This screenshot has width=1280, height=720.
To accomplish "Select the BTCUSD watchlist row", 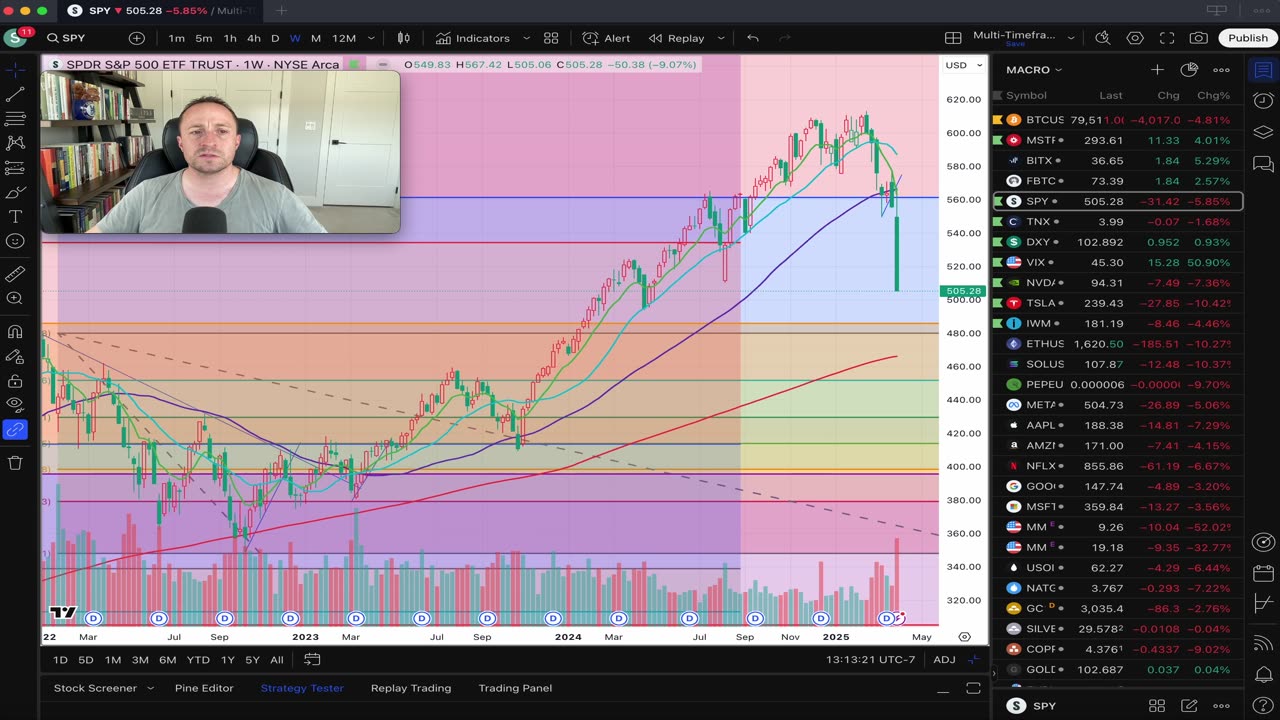I will tap(1117, 120).
